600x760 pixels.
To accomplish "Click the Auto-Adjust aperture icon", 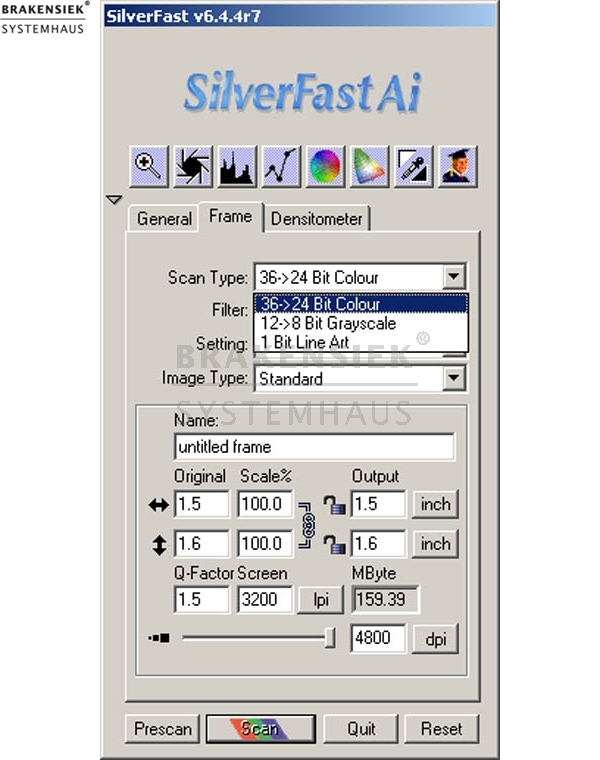I will click(192, 166).
